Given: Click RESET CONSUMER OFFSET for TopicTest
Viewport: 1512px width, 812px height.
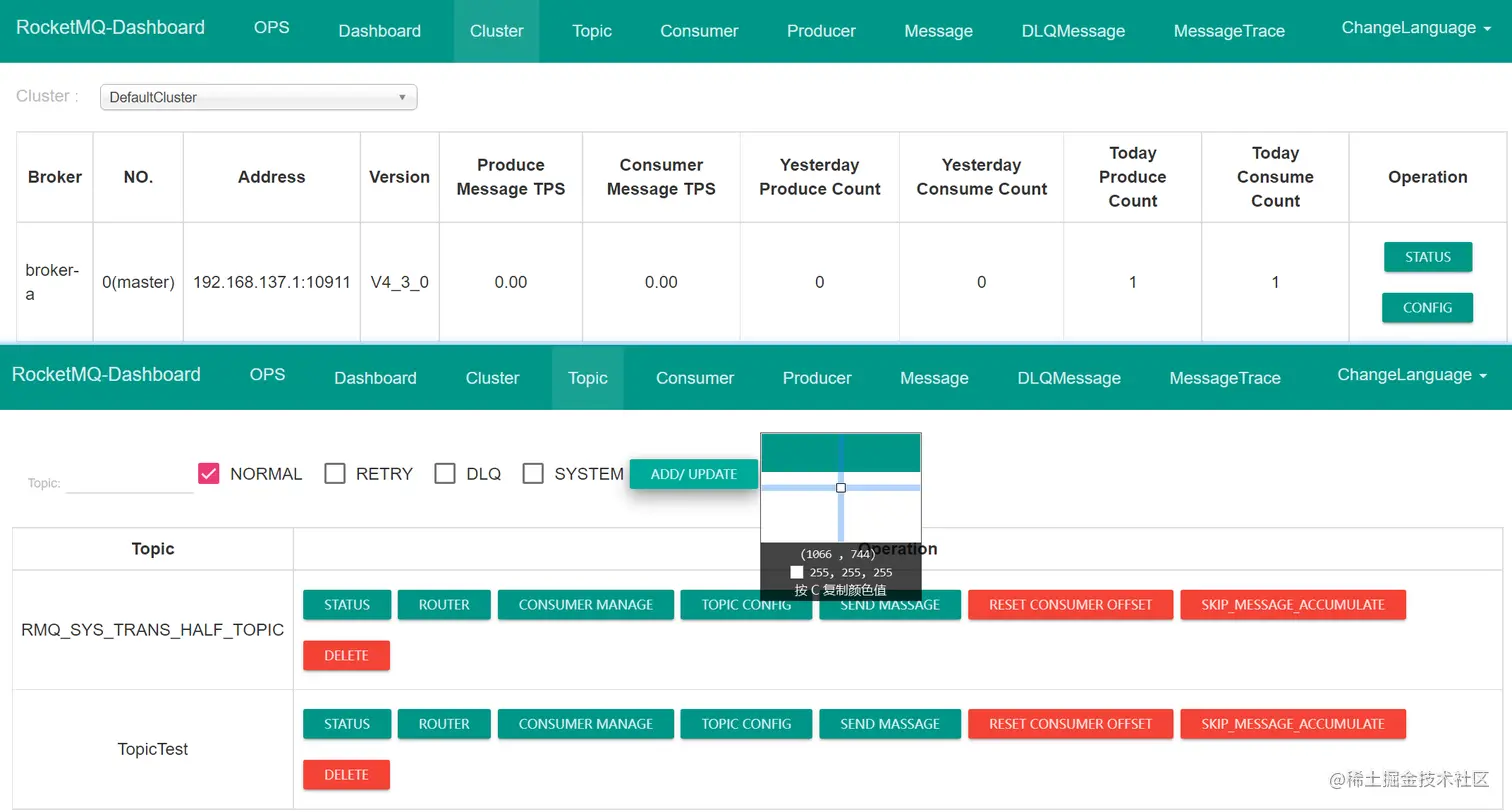Looking at the screenshot, I should (1070, 724).
